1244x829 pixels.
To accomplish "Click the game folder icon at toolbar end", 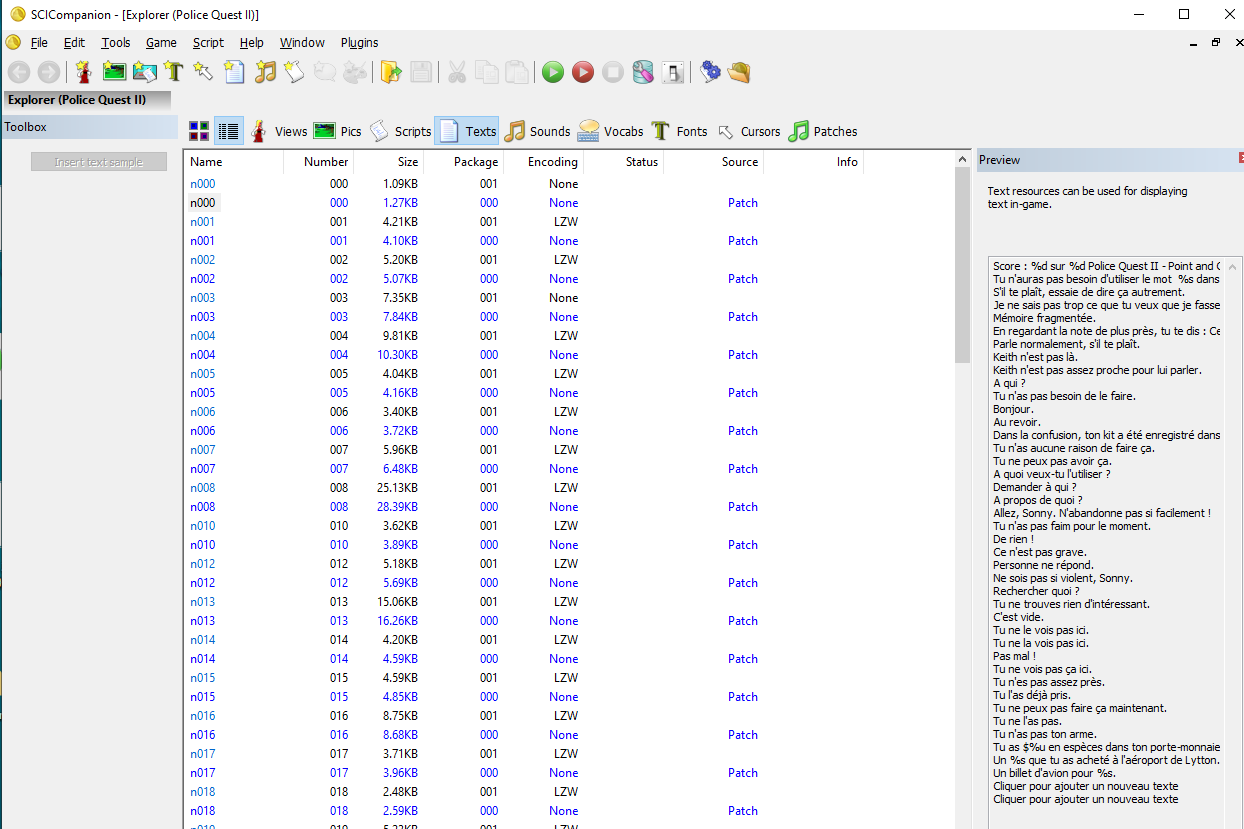I will click(x=739, y=72).
